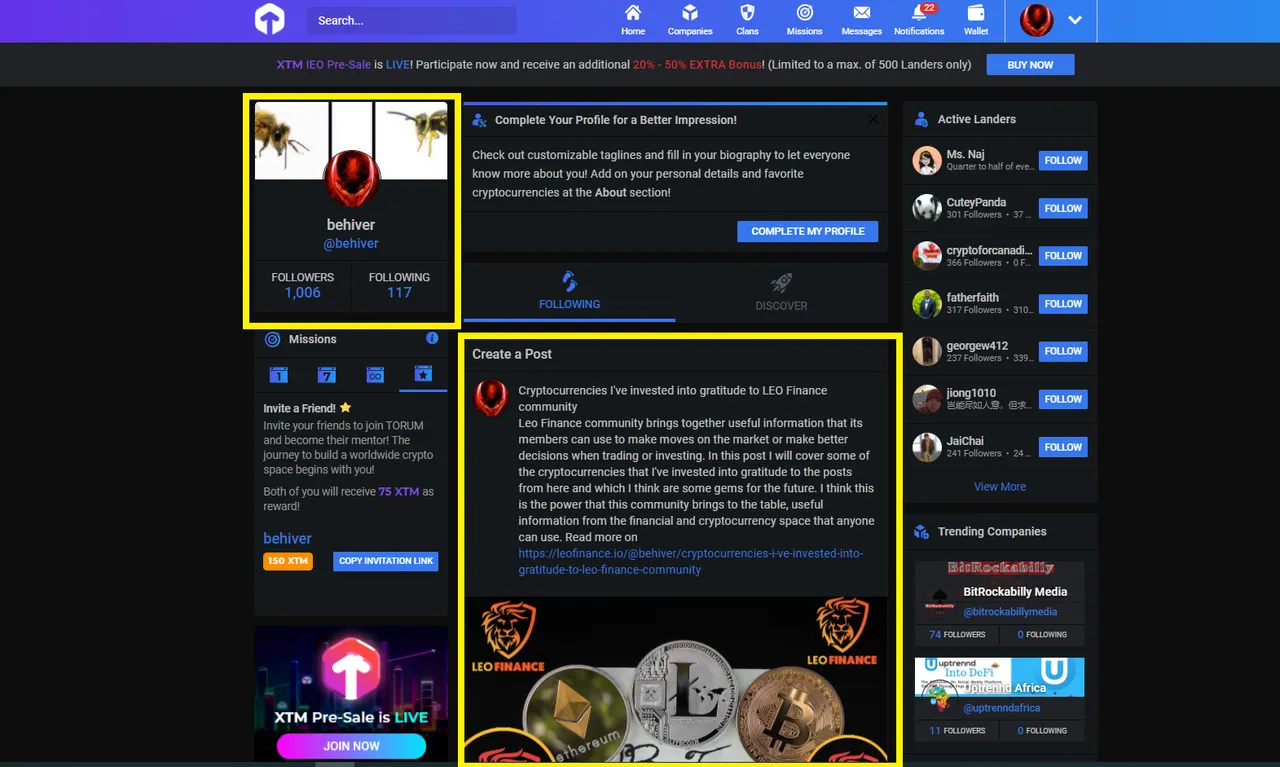
Task: Open CuteyPanda's avatar
Action: (x=927, y=208)
